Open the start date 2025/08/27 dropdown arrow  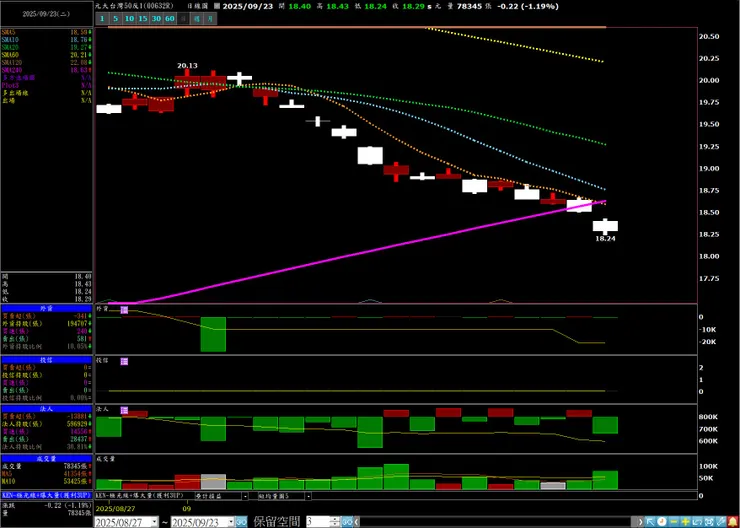click(x=154, y=521)
